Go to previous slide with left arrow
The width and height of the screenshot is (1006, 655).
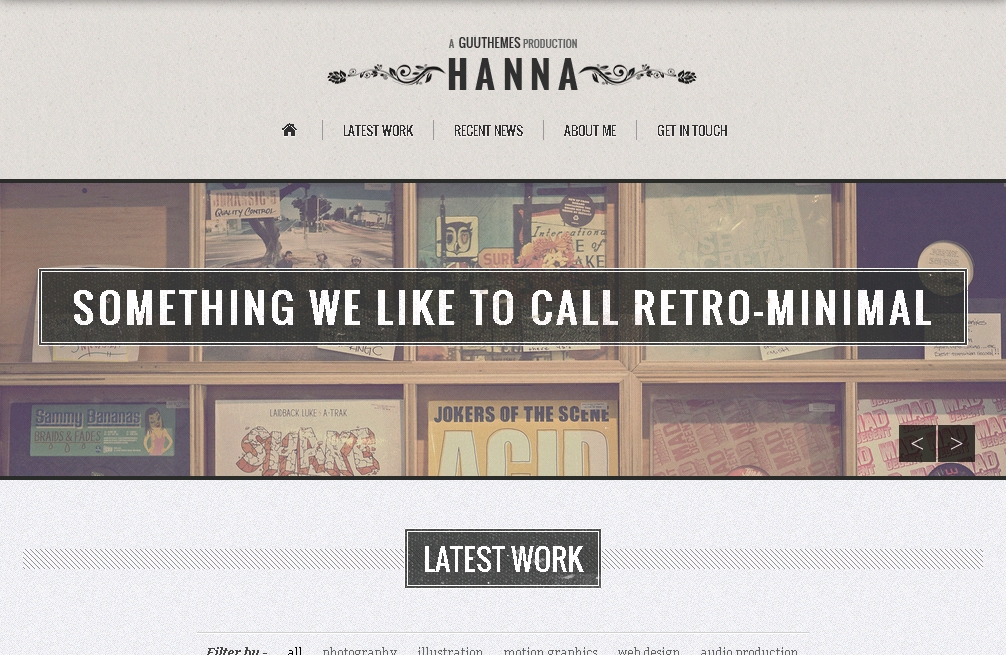[x=917, y=443]
